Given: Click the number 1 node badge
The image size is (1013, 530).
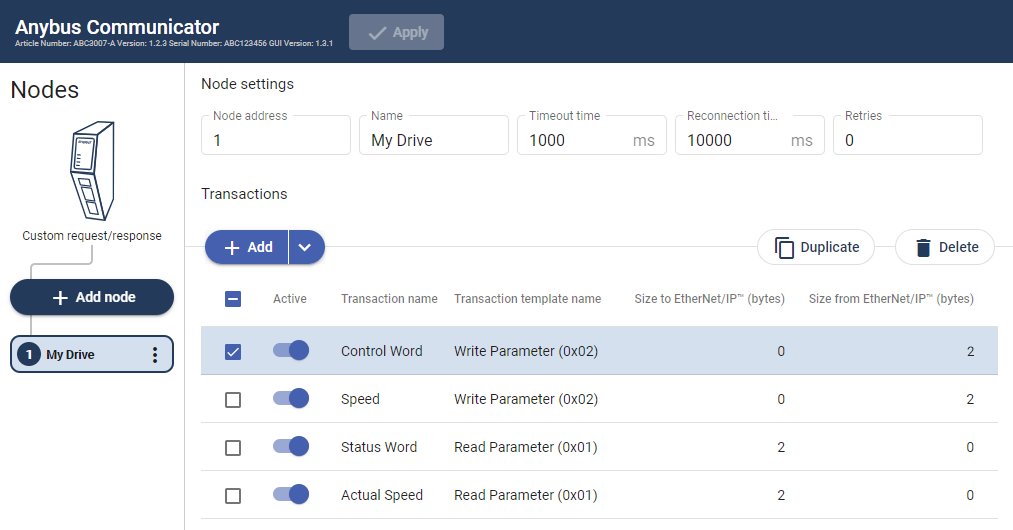Looking at the screenshot, I should click(x=29, y=355).
